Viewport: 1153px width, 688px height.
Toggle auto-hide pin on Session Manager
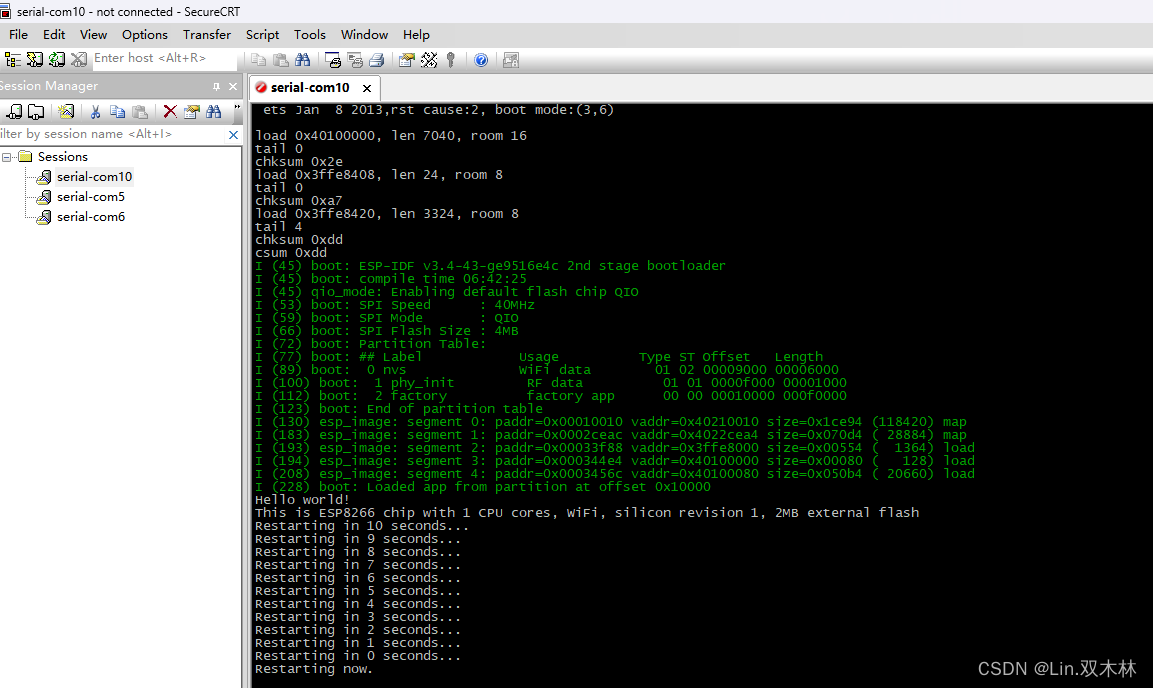click(x=216, y=86)
